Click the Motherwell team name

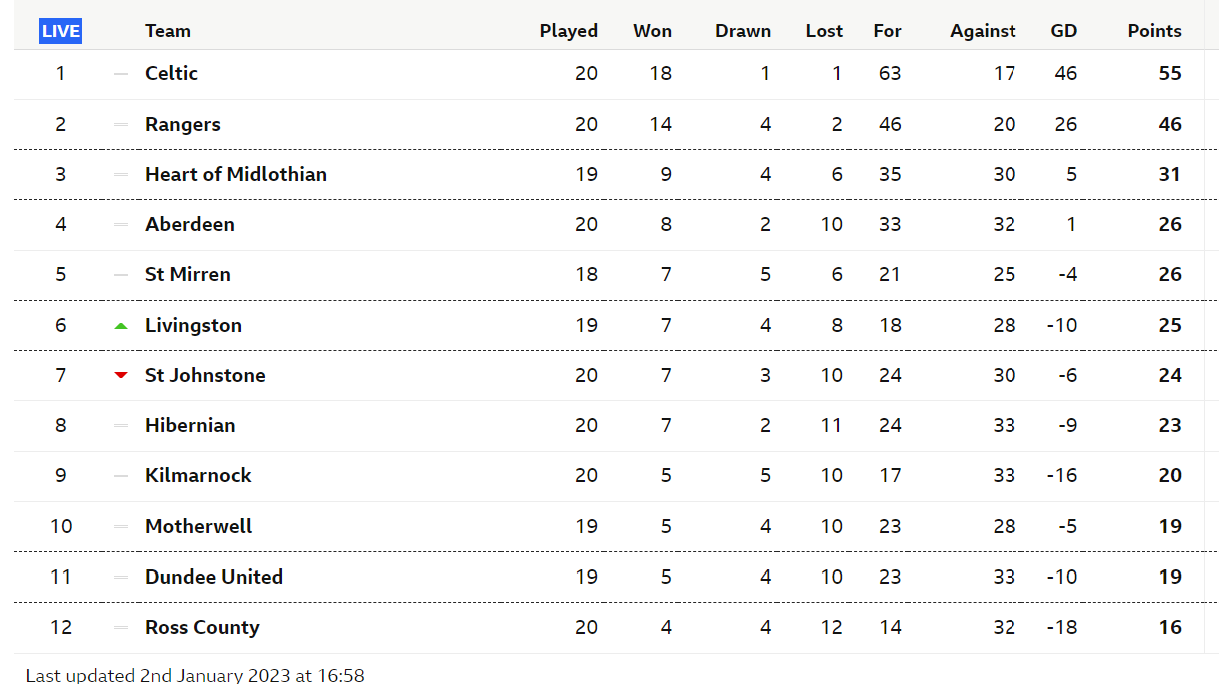click(198, 526)
